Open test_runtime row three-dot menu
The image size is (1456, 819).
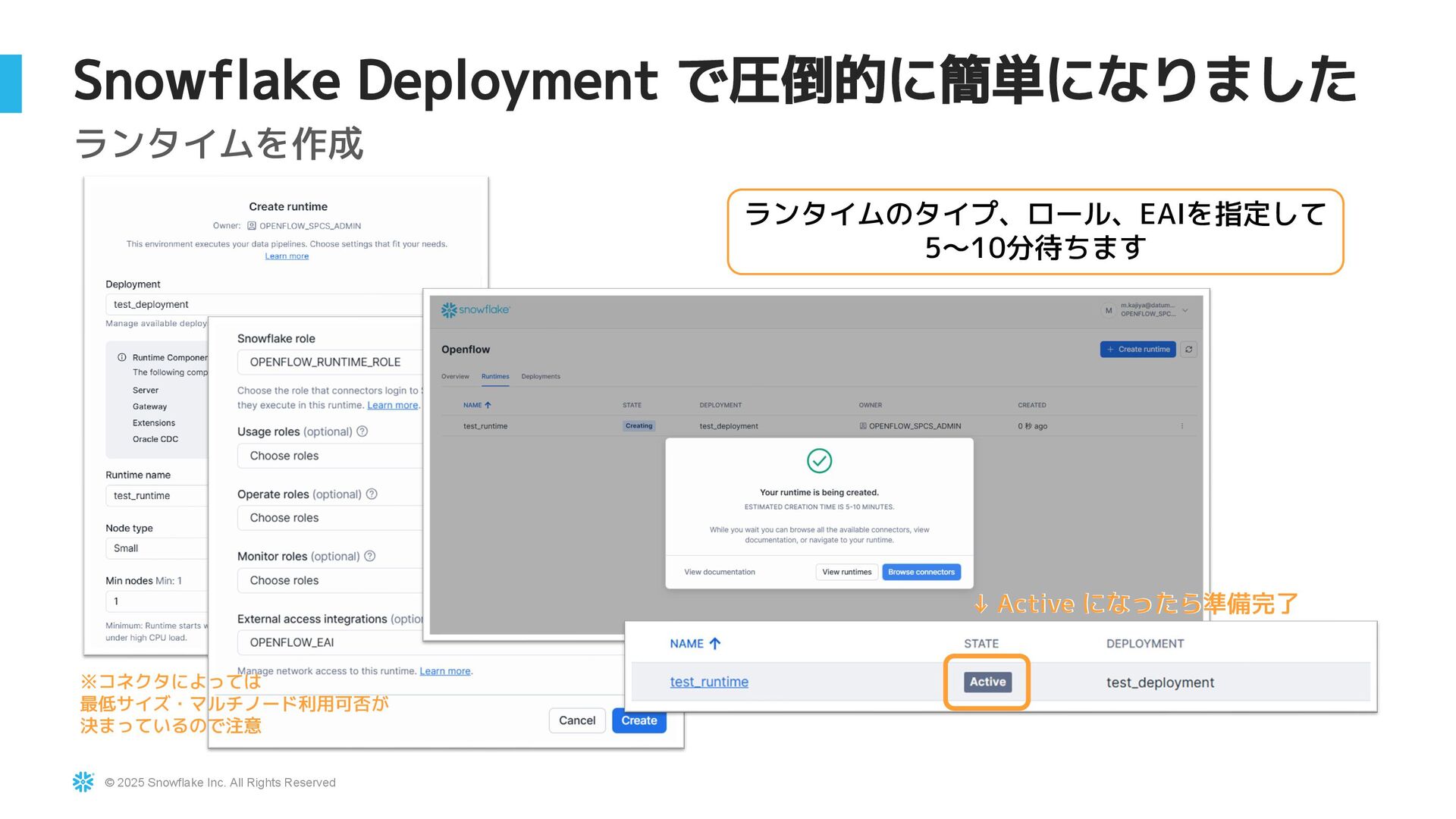click(1181, 426)
